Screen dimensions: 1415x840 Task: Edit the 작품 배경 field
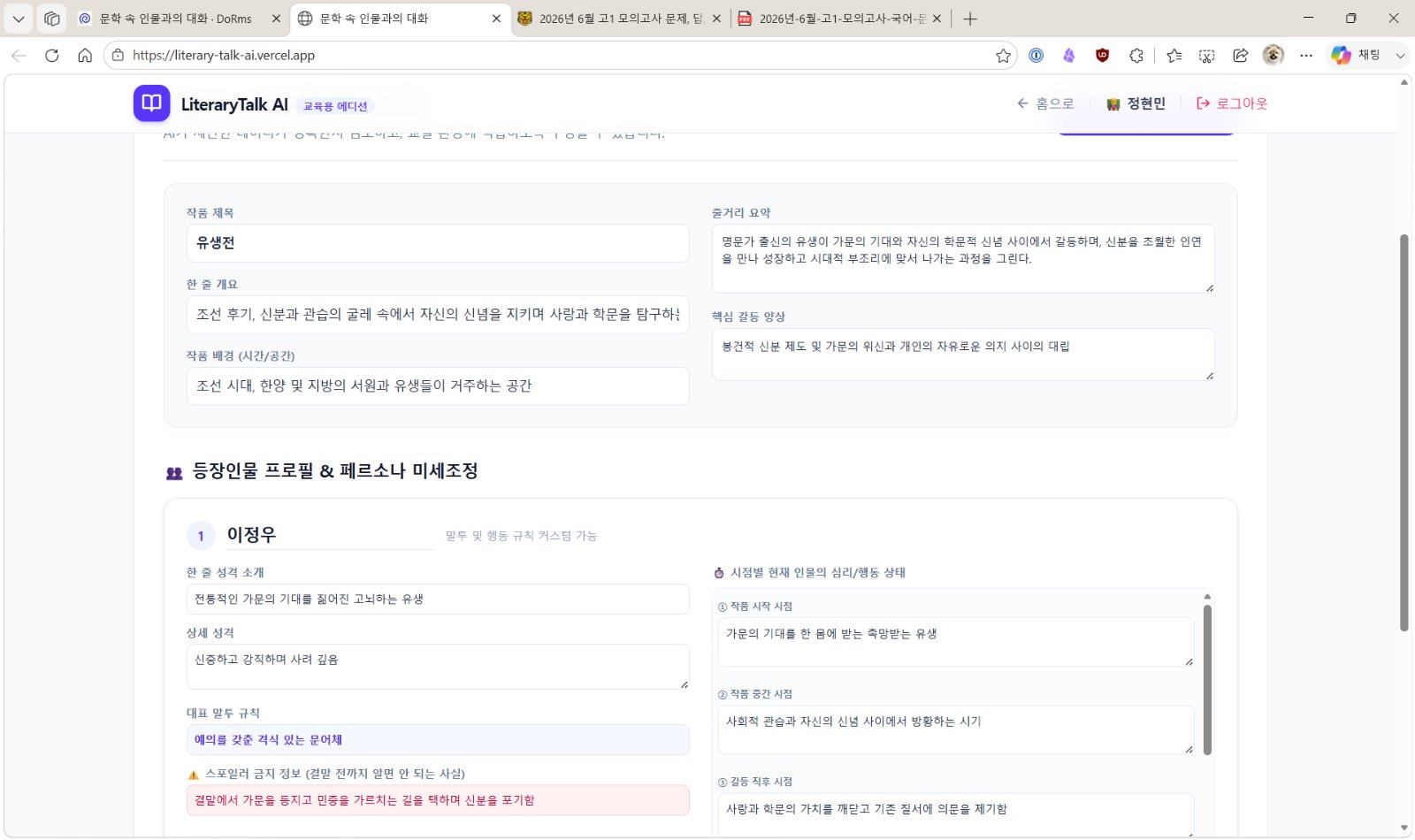438,386
